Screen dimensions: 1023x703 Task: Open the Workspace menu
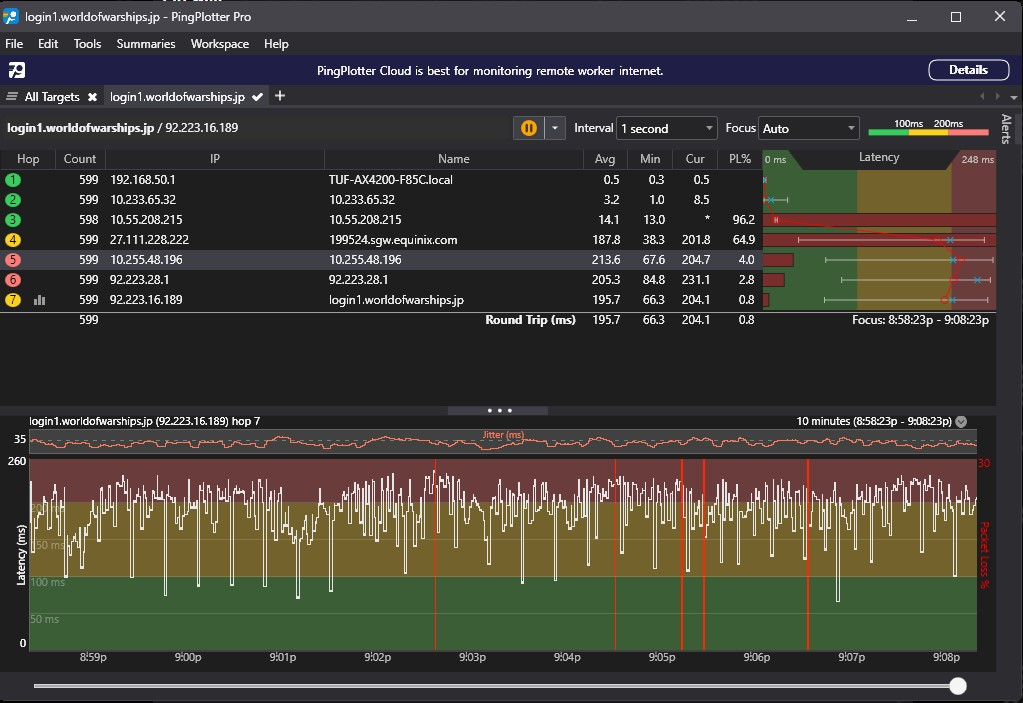pyautogui.click(x=220, y=44)
